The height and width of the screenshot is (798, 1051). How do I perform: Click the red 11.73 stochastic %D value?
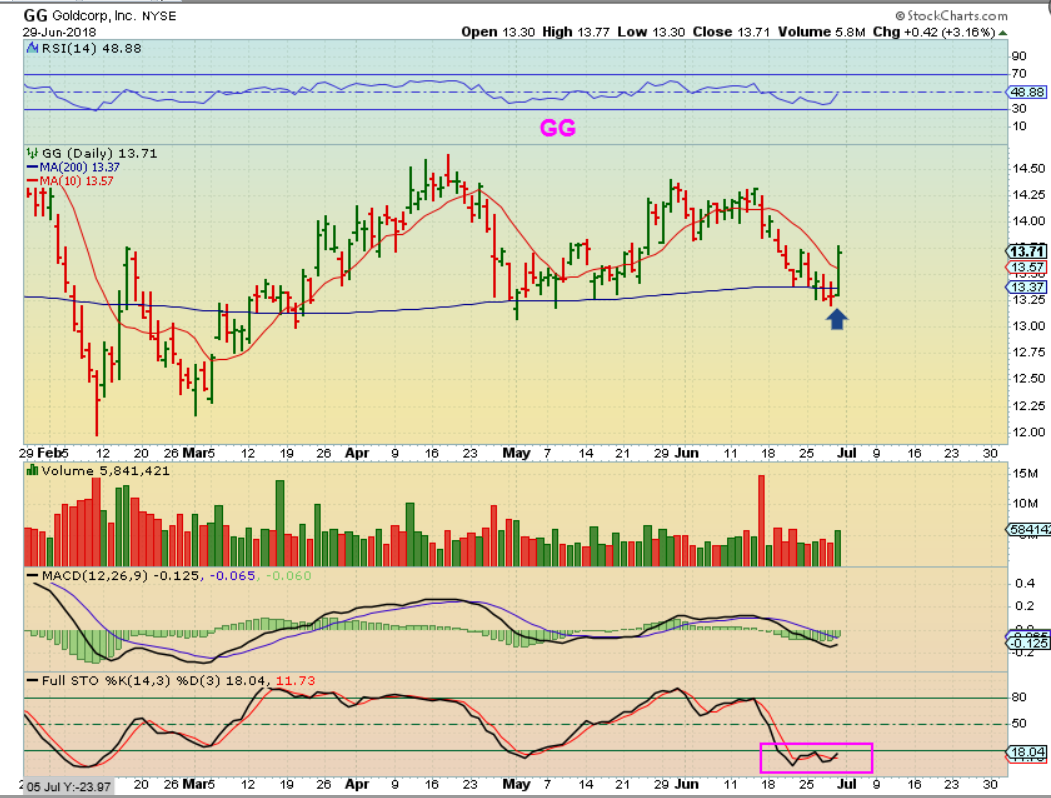click(x=296, y=681)
